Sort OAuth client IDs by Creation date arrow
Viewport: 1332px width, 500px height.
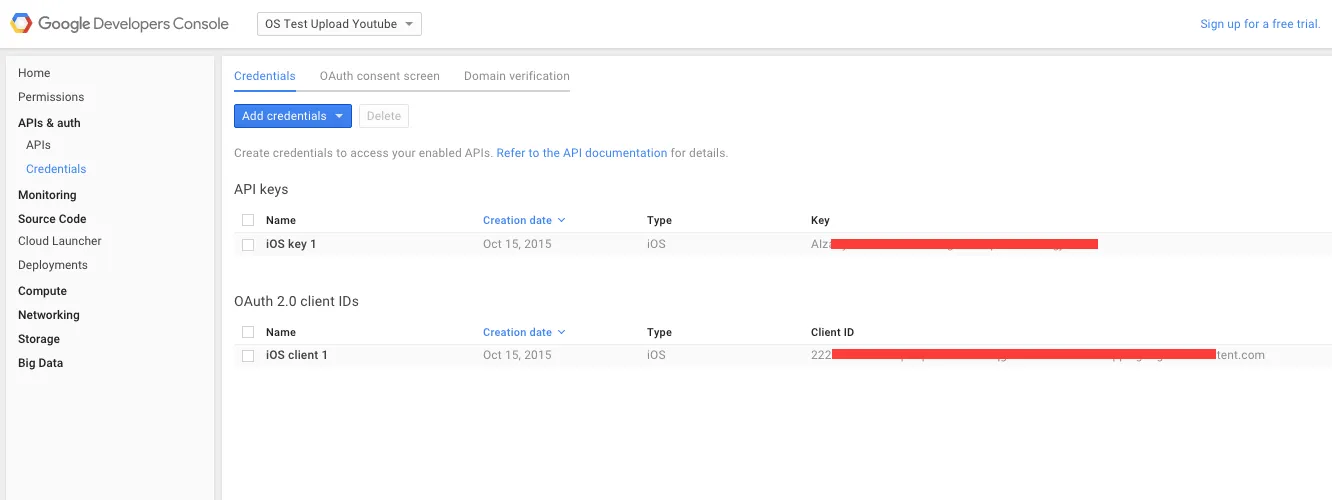(561, 332)
